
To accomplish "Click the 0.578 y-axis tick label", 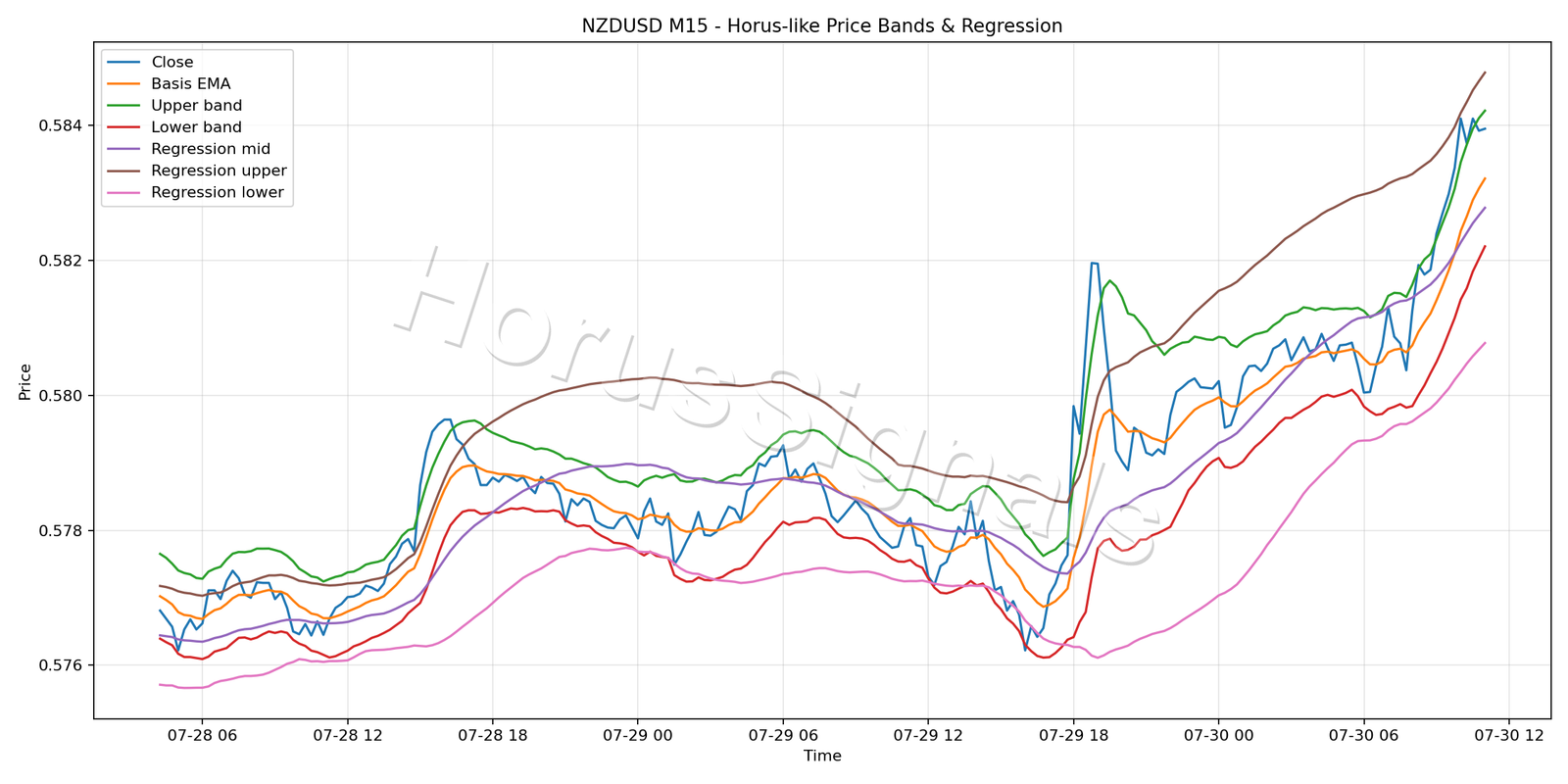I will (x=61, y=531).
